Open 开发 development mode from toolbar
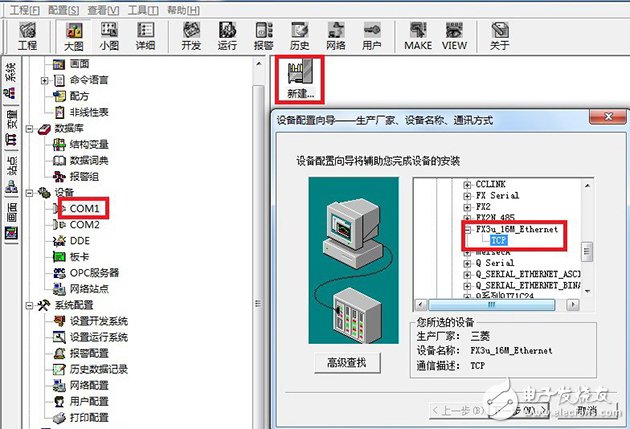630x429 pixels. [191, 37]
